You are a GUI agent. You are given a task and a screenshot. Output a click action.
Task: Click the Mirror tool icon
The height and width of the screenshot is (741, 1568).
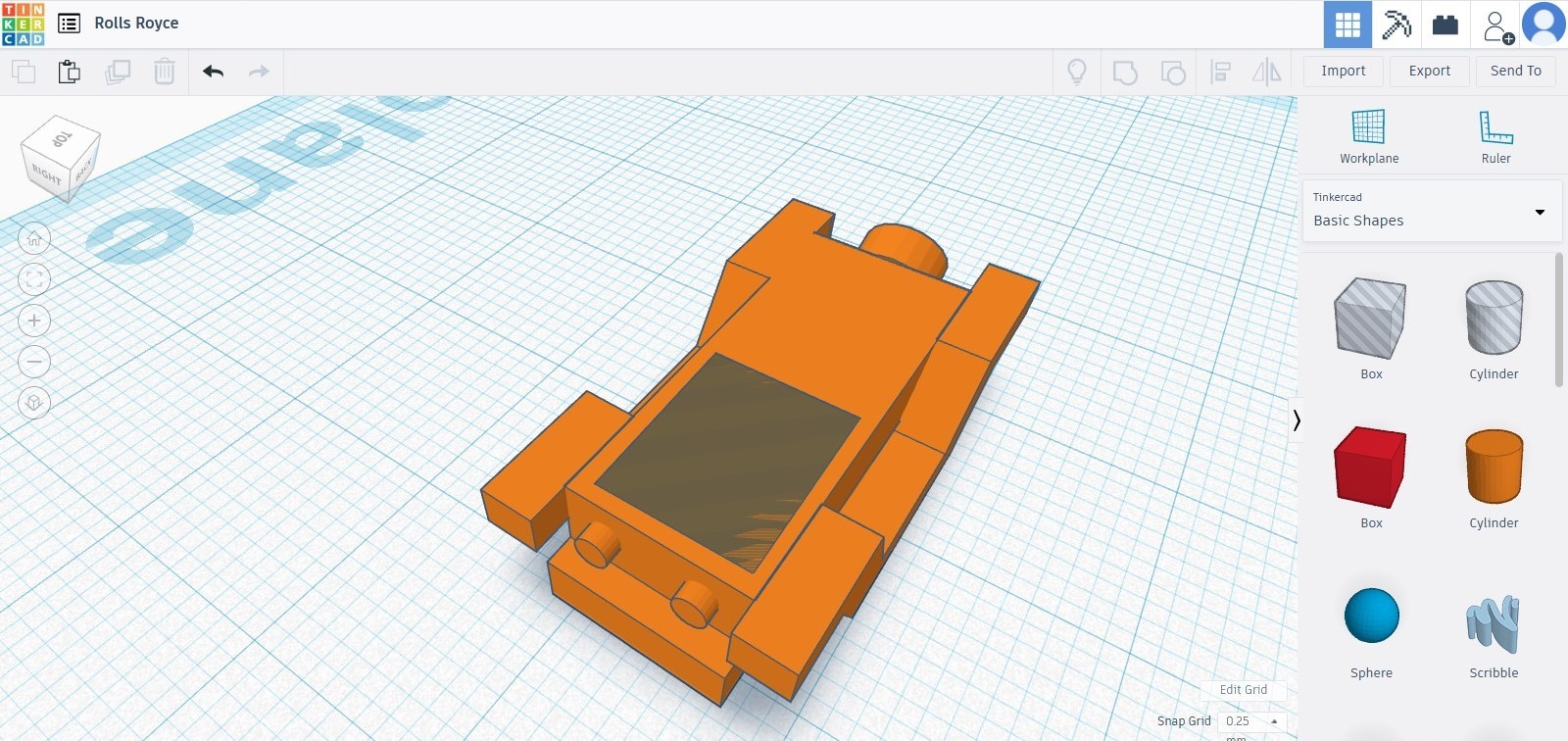1267,72
